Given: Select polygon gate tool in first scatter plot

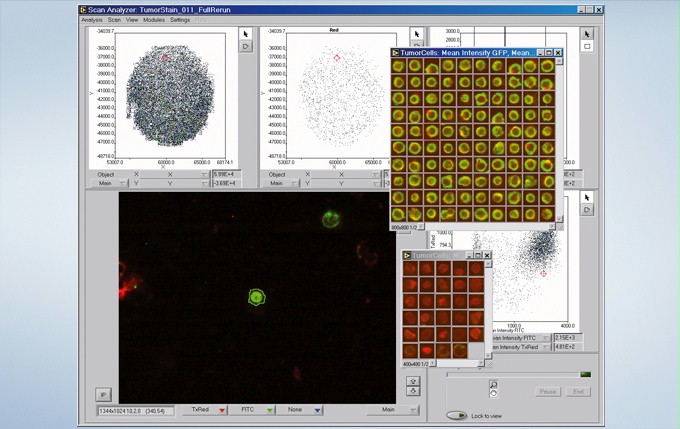Looking at the screenshot, I should click(x=246, y=46).
